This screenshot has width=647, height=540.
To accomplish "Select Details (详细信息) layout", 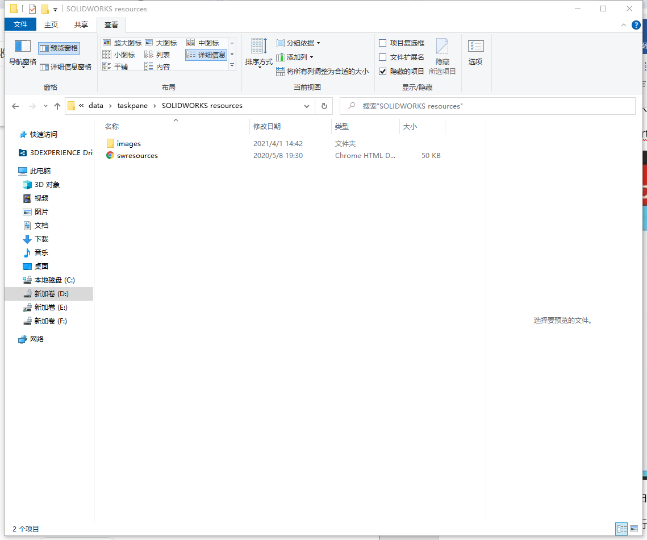I will [x=206, y=55].
